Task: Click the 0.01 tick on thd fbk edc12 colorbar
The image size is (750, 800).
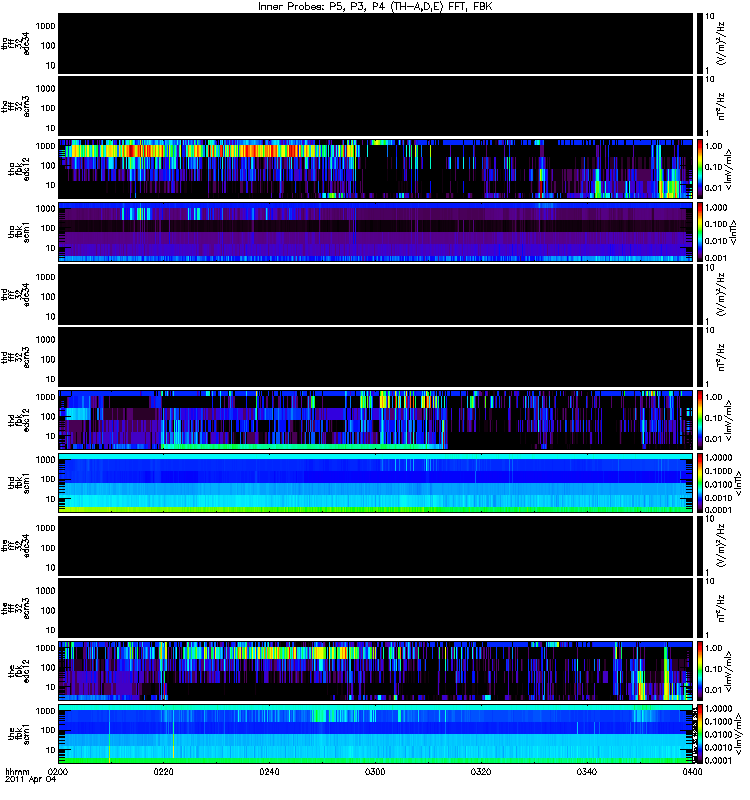Action: click(714, 439)
